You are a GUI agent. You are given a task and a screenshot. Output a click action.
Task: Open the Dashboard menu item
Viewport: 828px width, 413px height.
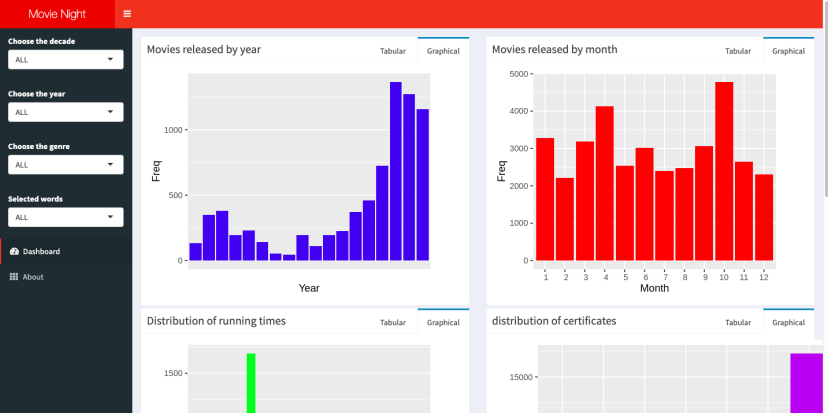pos(66,251)
